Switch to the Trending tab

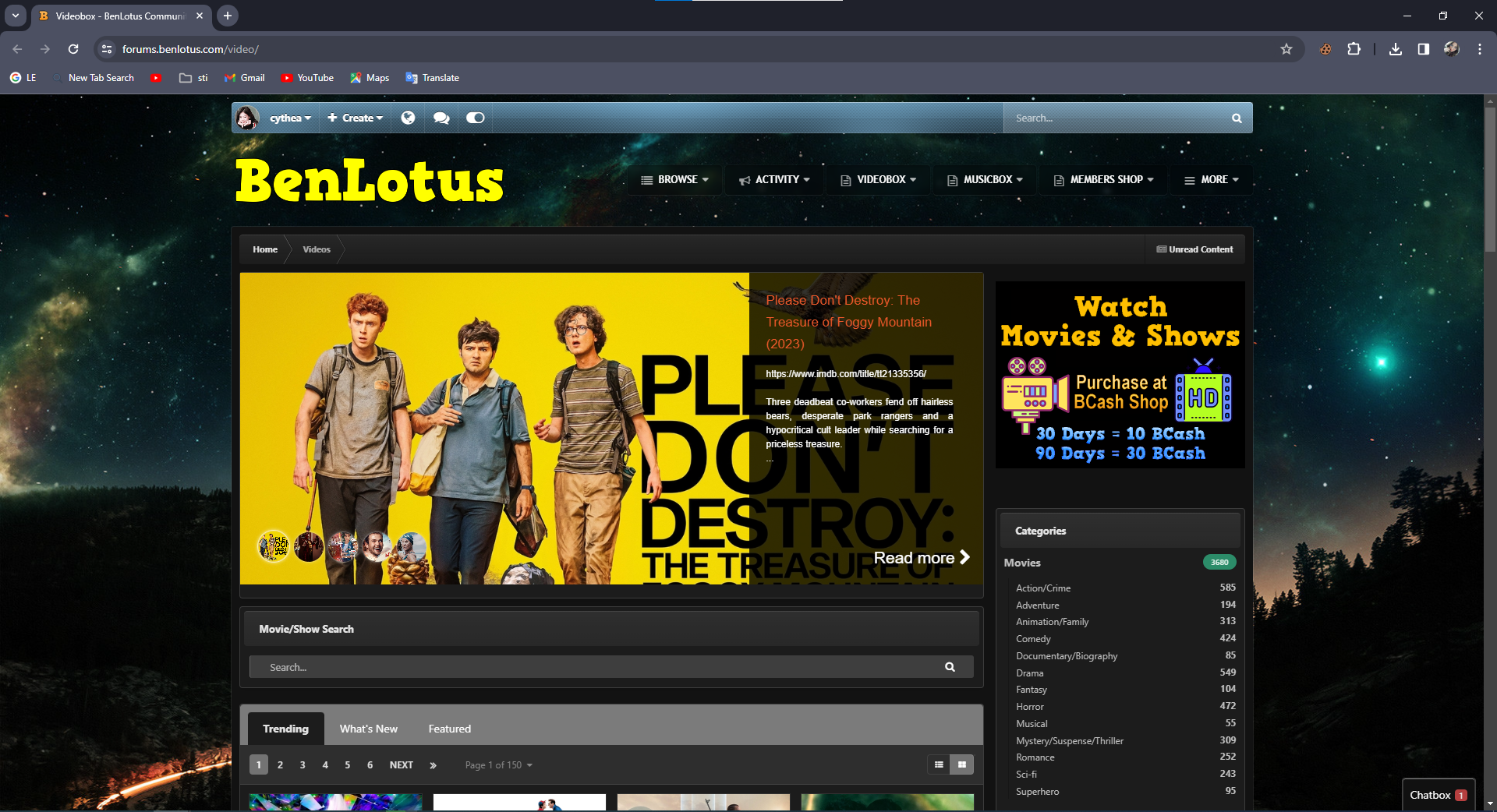pyautogui.click(x=285, y=729)
